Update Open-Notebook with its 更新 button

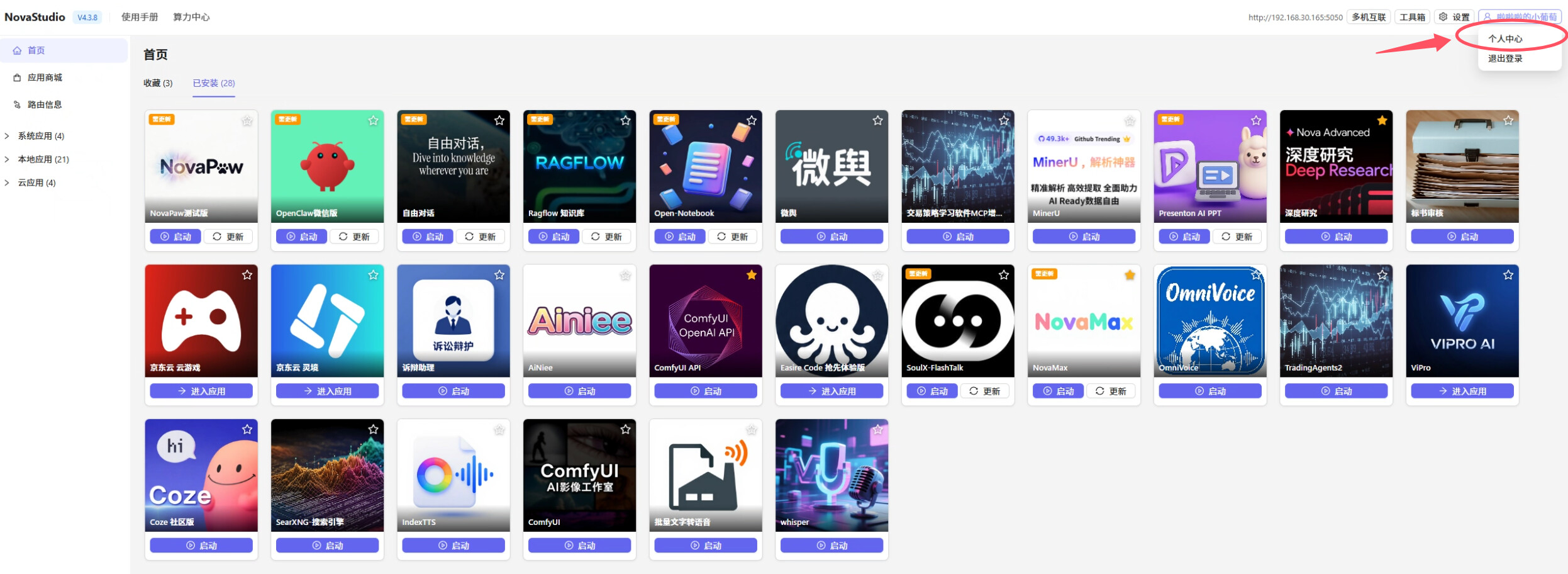[x=733, y=237]
